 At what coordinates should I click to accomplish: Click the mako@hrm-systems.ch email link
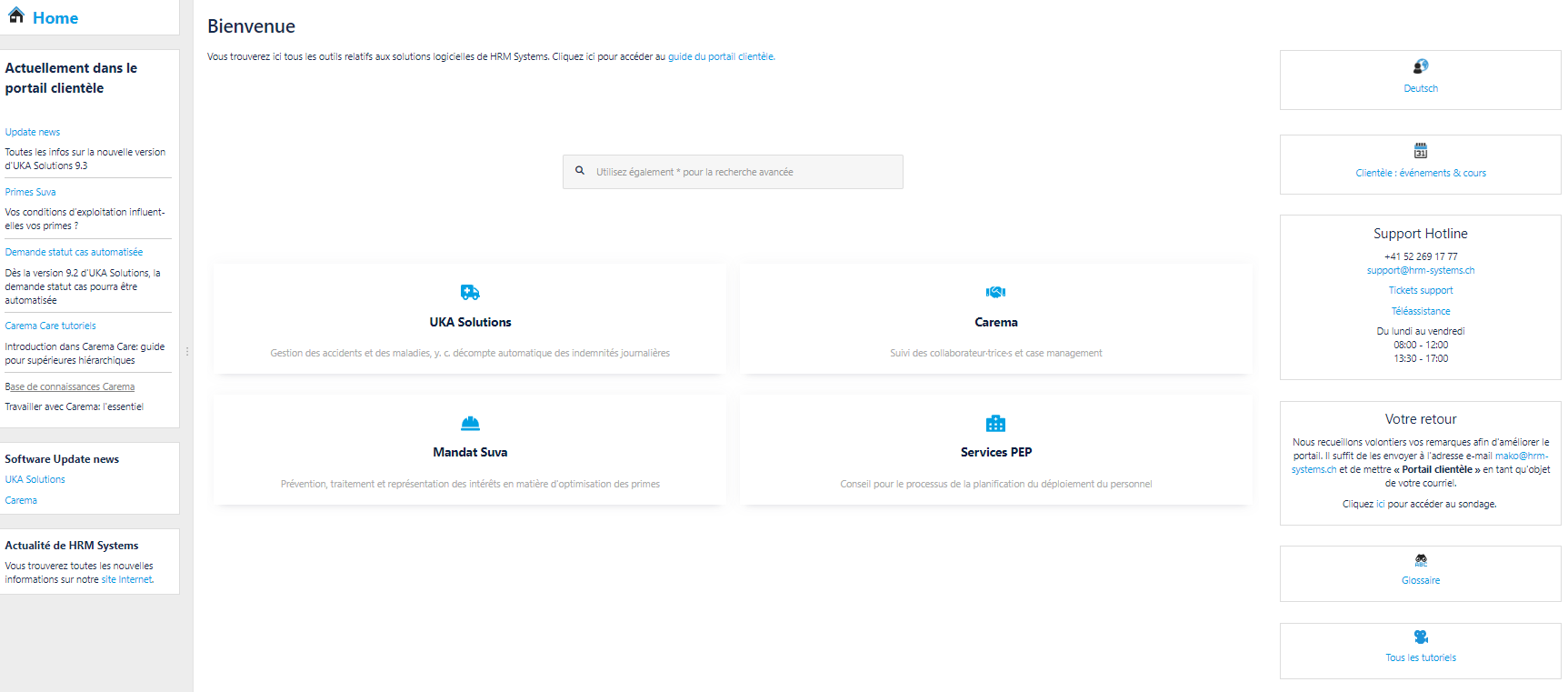tap(1522, 456)
